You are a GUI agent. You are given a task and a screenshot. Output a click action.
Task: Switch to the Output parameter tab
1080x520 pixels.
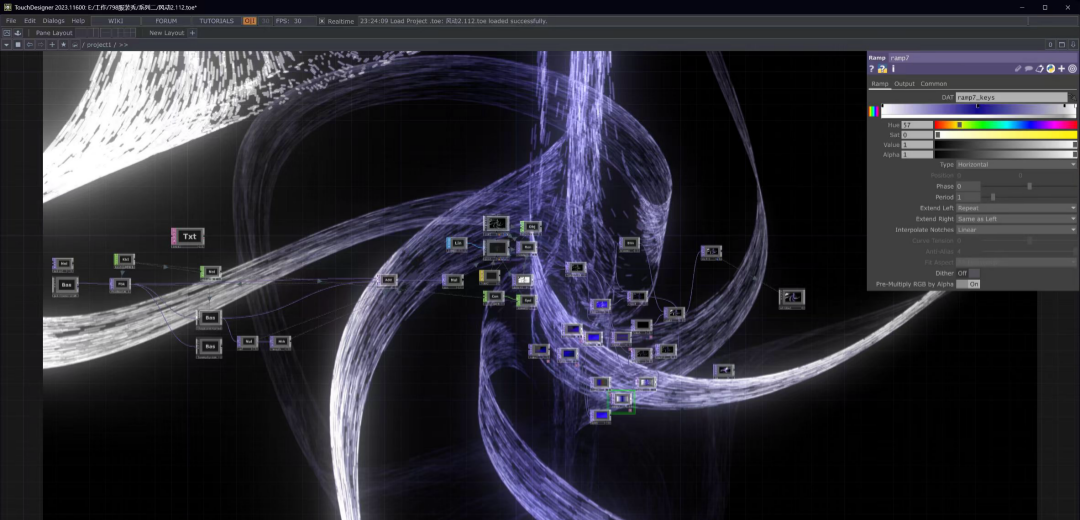coord(904,84)
